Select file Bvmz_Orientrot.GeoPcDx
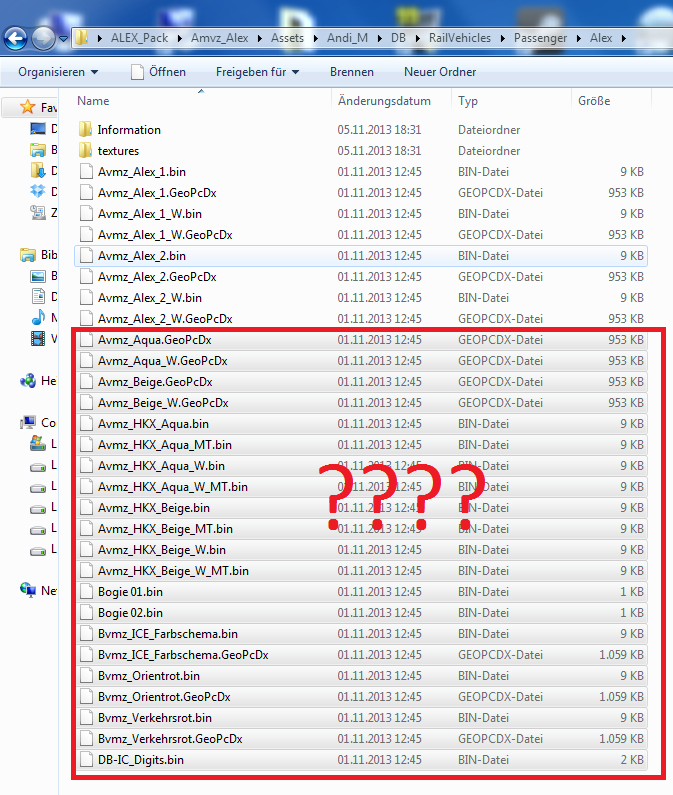The height and width of the screenshot is (795, 673). tap(361, 697)
